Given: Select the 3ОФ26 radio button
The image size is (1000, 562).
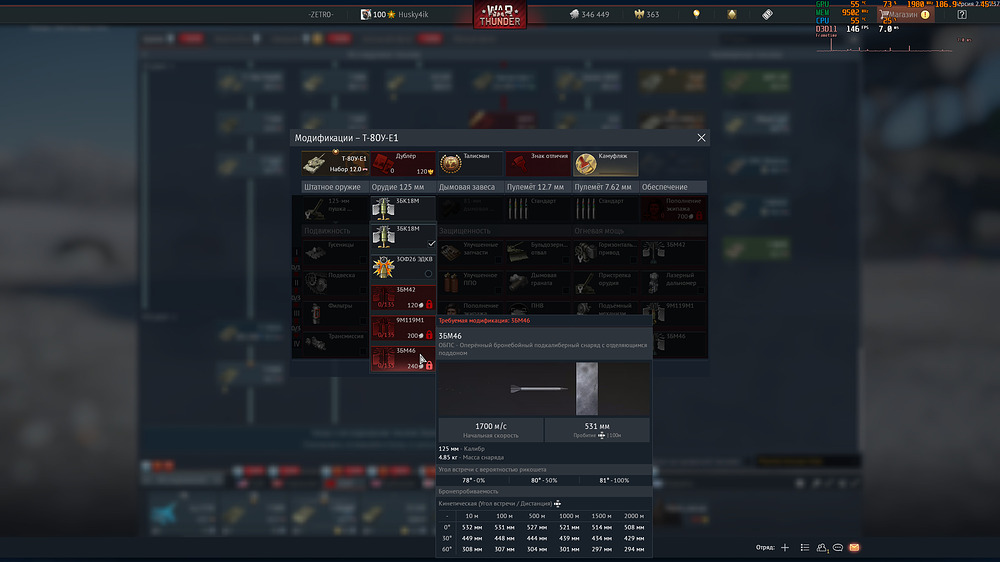Looking at the screenshot, I should (429, 273).
